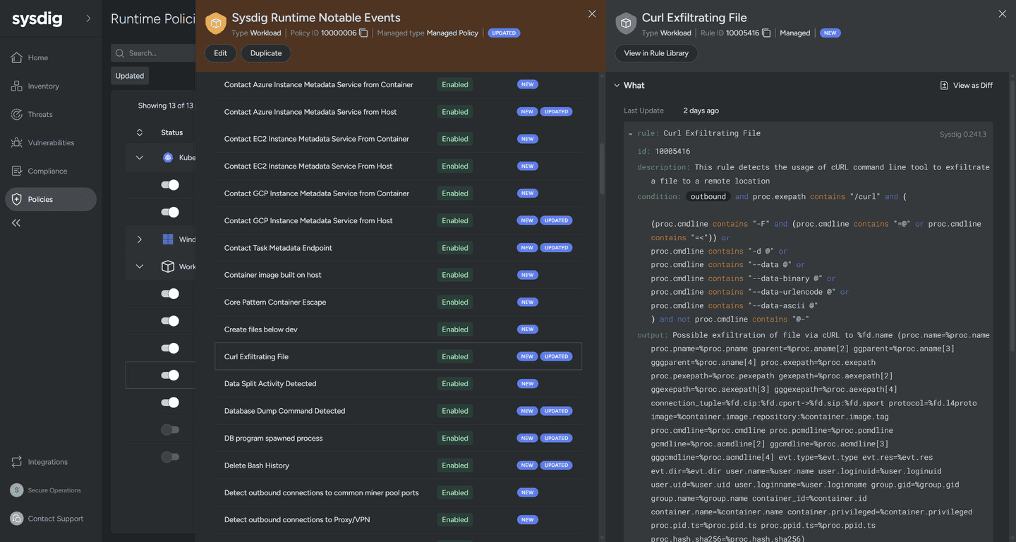Toggle first policy switch under Kubernetes

coord(170,185)
